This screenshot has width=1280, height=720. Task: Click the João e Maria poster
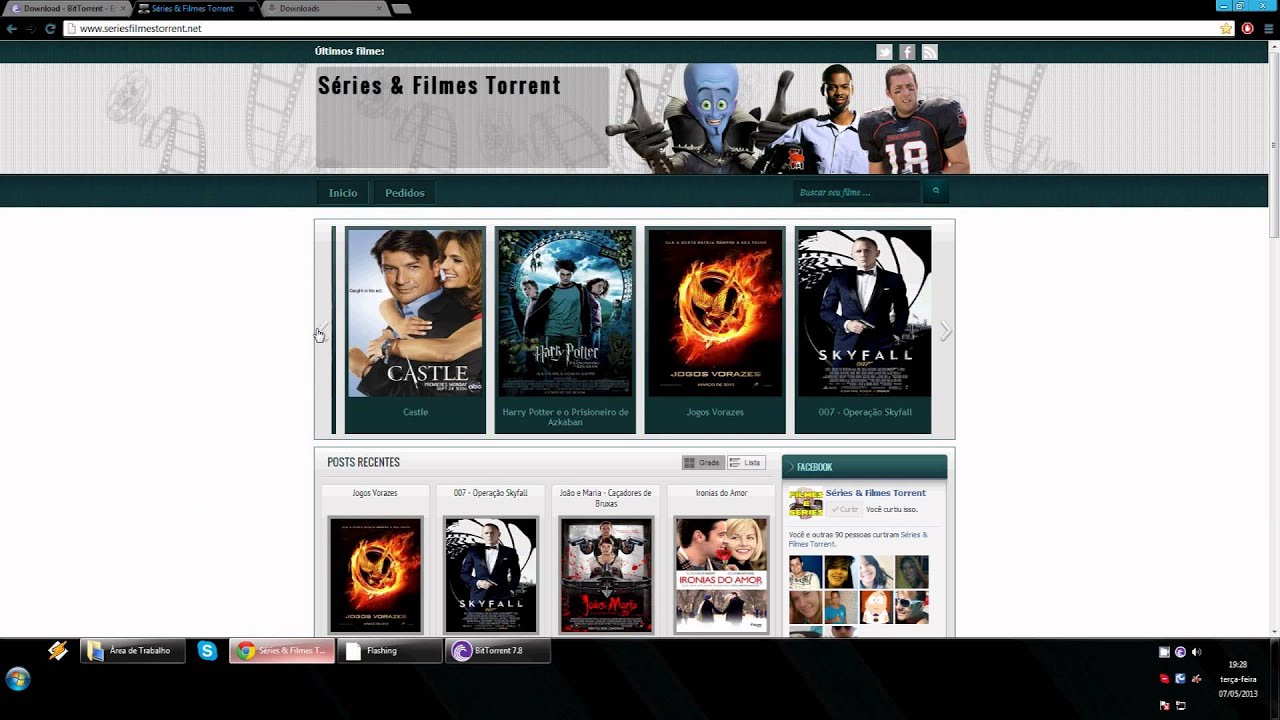pos(606,575)
